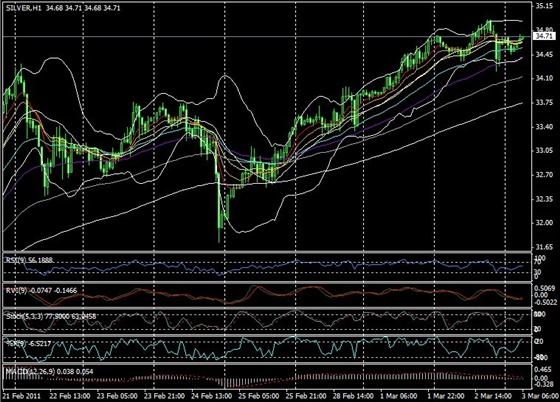
Task: Click the 22 Feb 13:00 time marker
Action: pos(70,396)
